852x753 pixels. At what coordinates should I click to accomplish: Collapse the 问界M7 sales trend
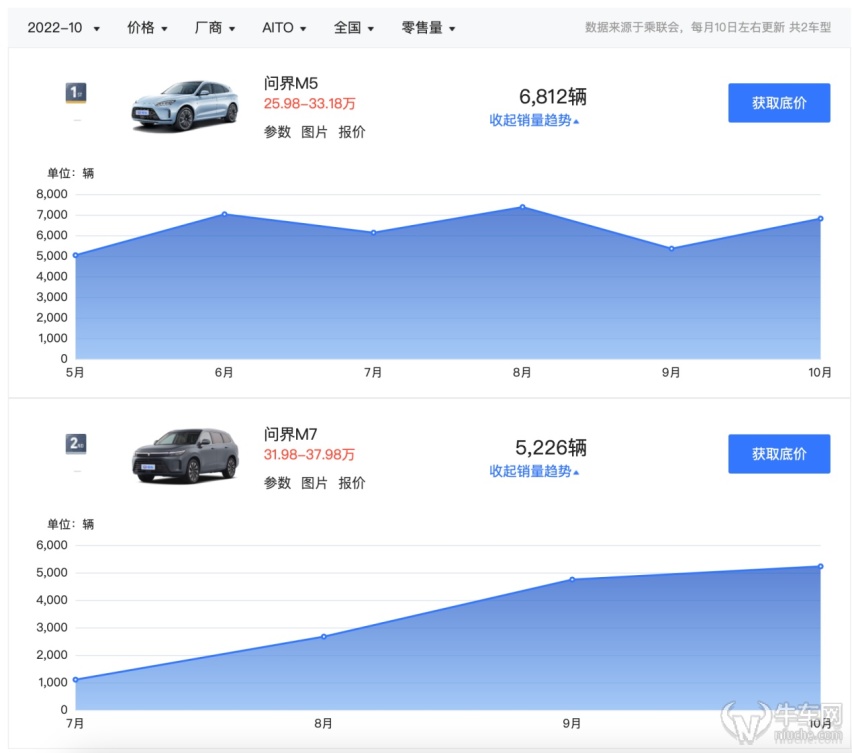[534, 471]
